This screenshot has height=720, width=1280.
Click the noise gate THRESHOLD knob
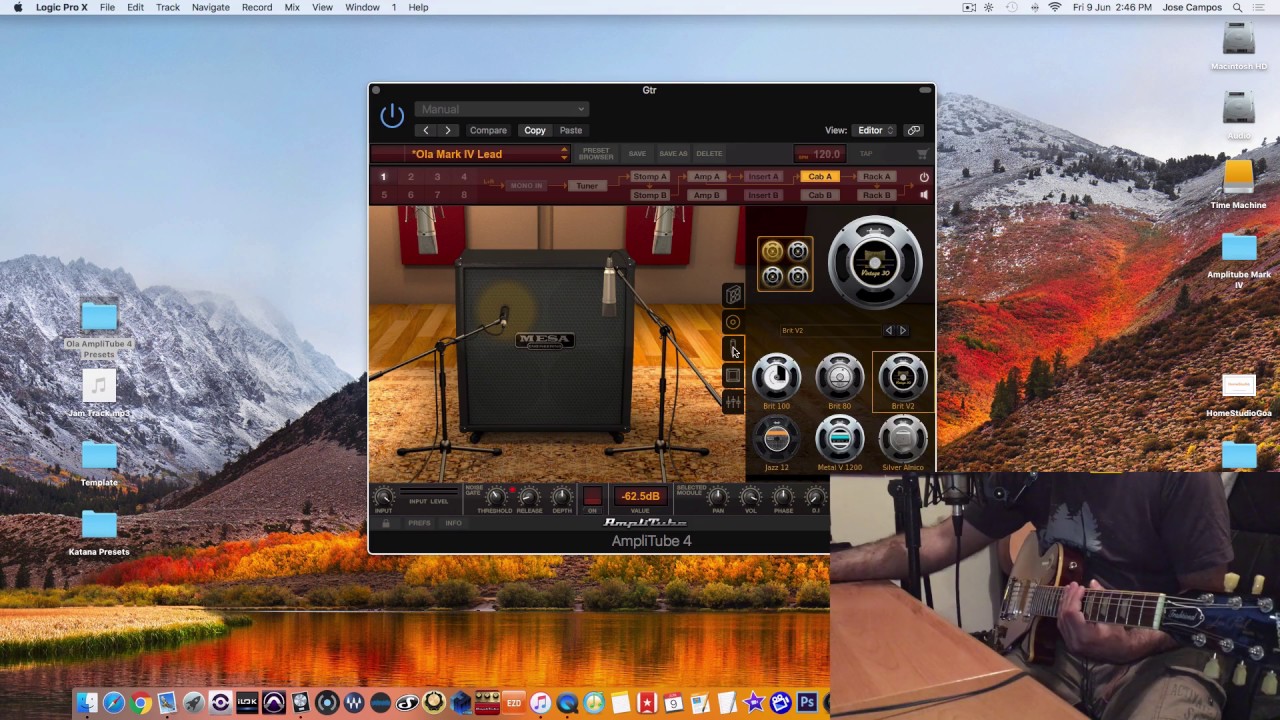point(496,496)
